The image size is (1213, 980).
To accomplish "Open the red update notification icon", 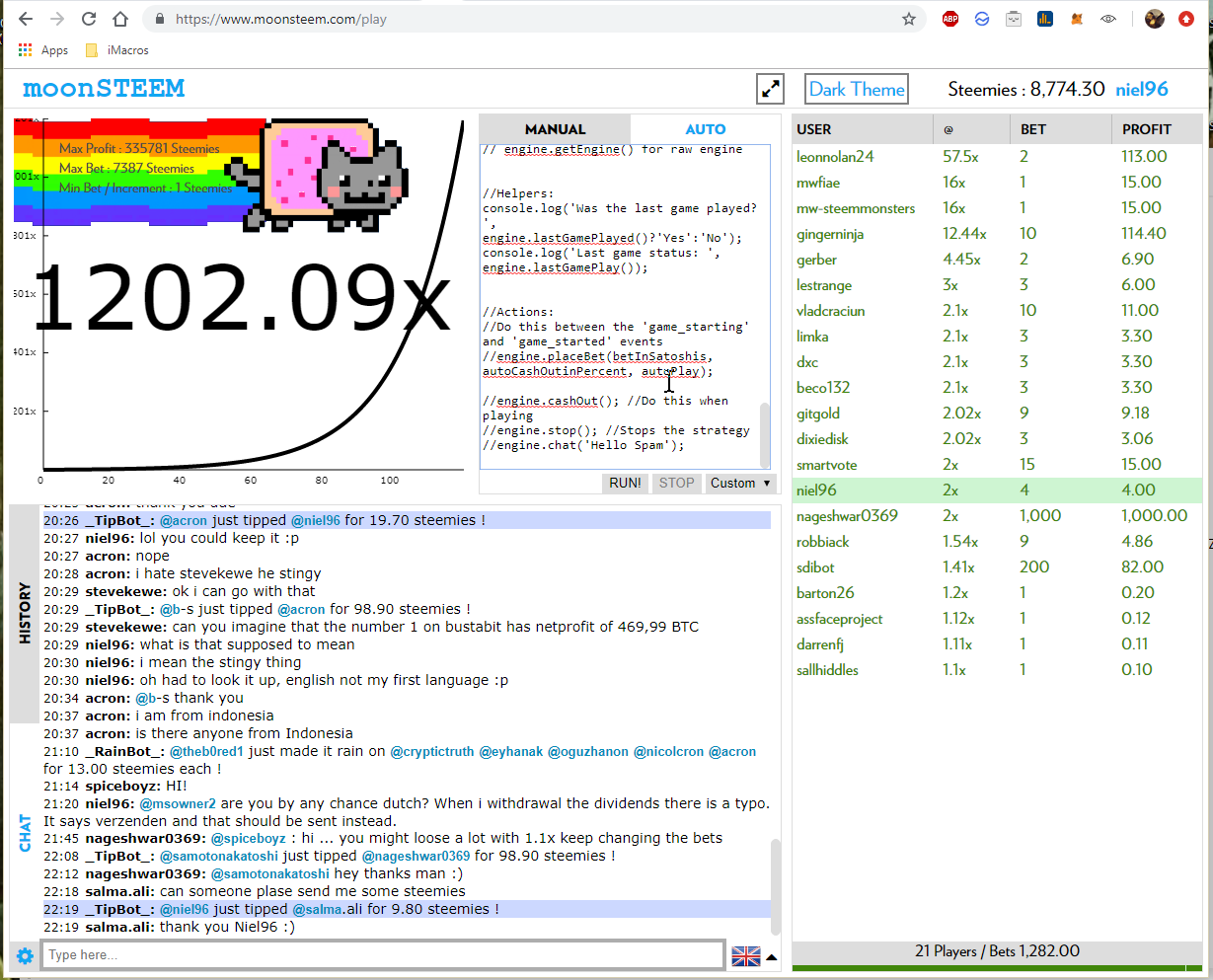I will (1185, 19).
